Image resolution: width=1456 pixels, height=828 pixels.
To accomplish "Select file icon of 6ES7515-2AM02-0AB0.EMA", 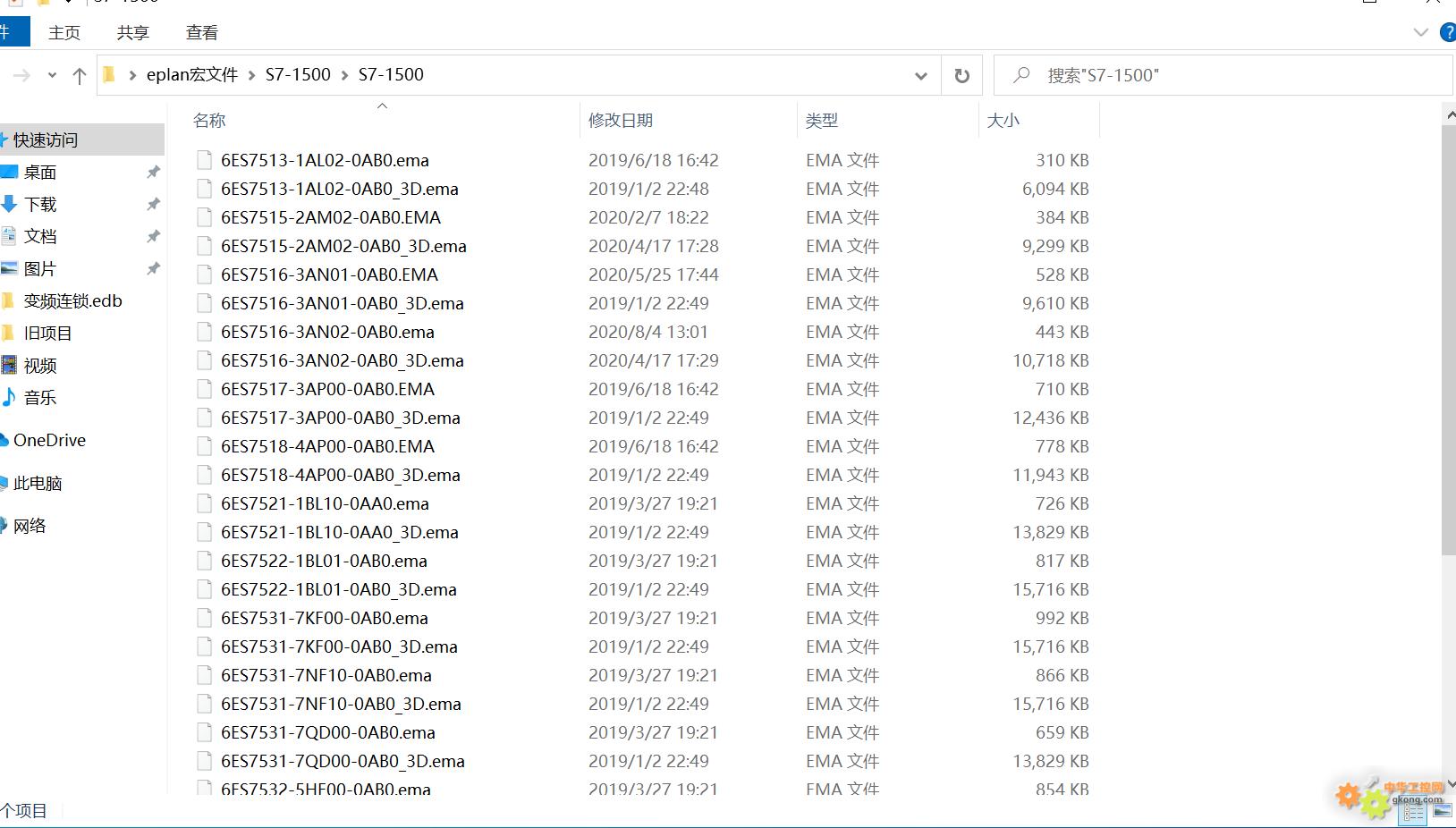I will click(x=204, y=217).
